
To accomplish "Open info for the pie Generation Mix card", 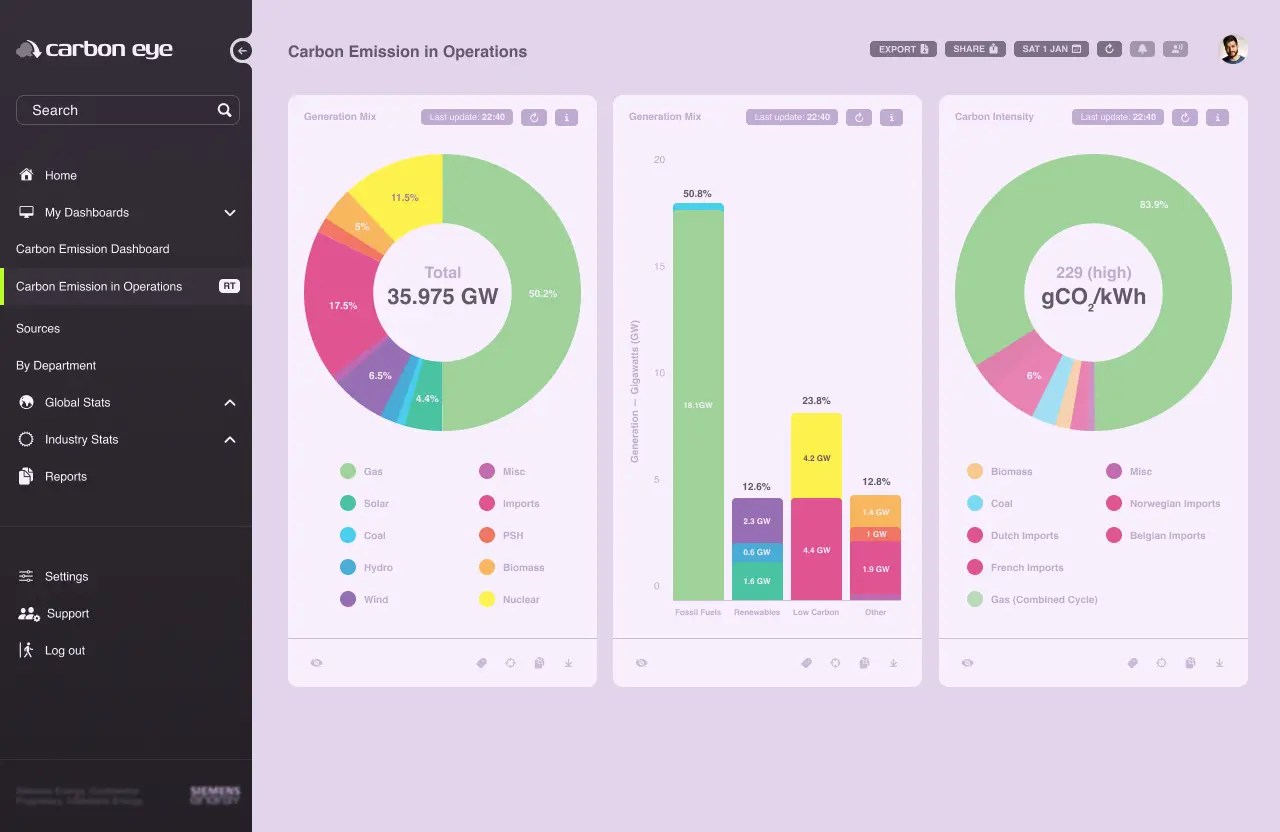I will coord(566,117).
